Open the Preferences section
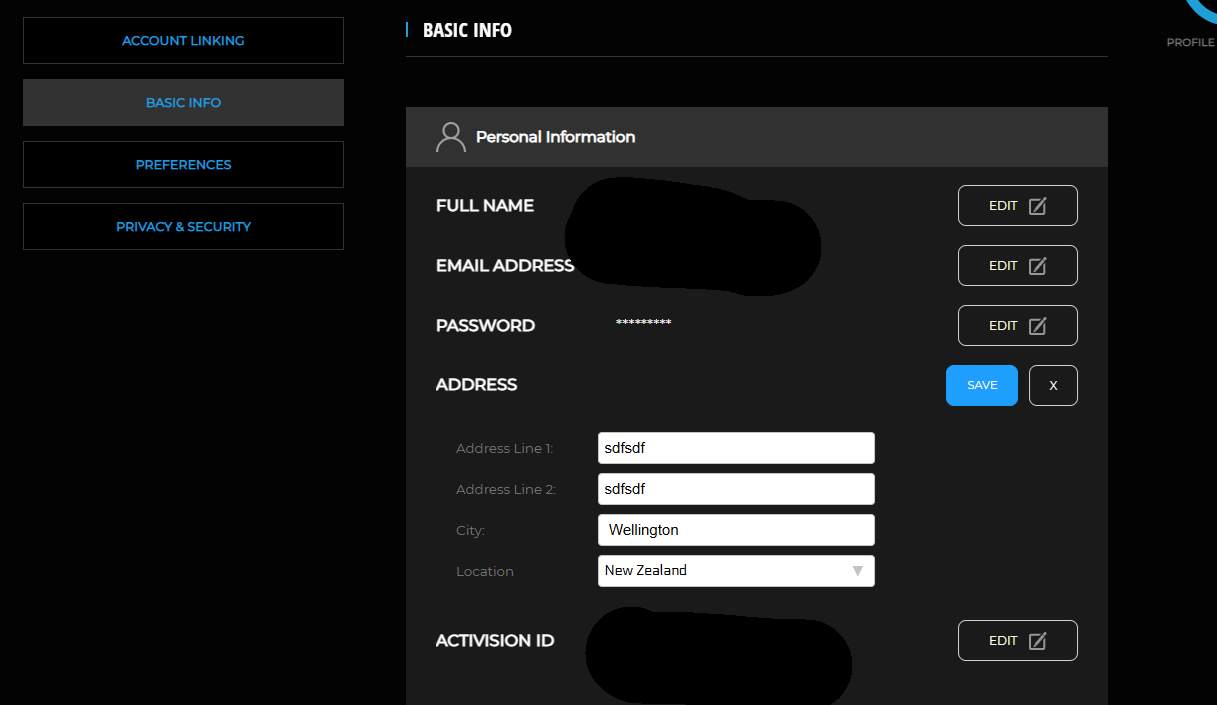 [x=183, y=165]
